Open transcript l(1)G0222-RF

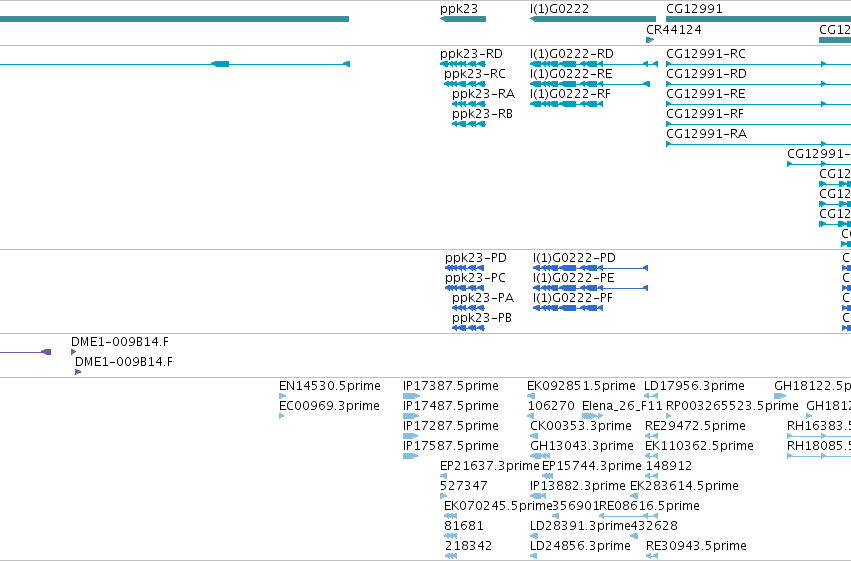click(x=570, y=94)
